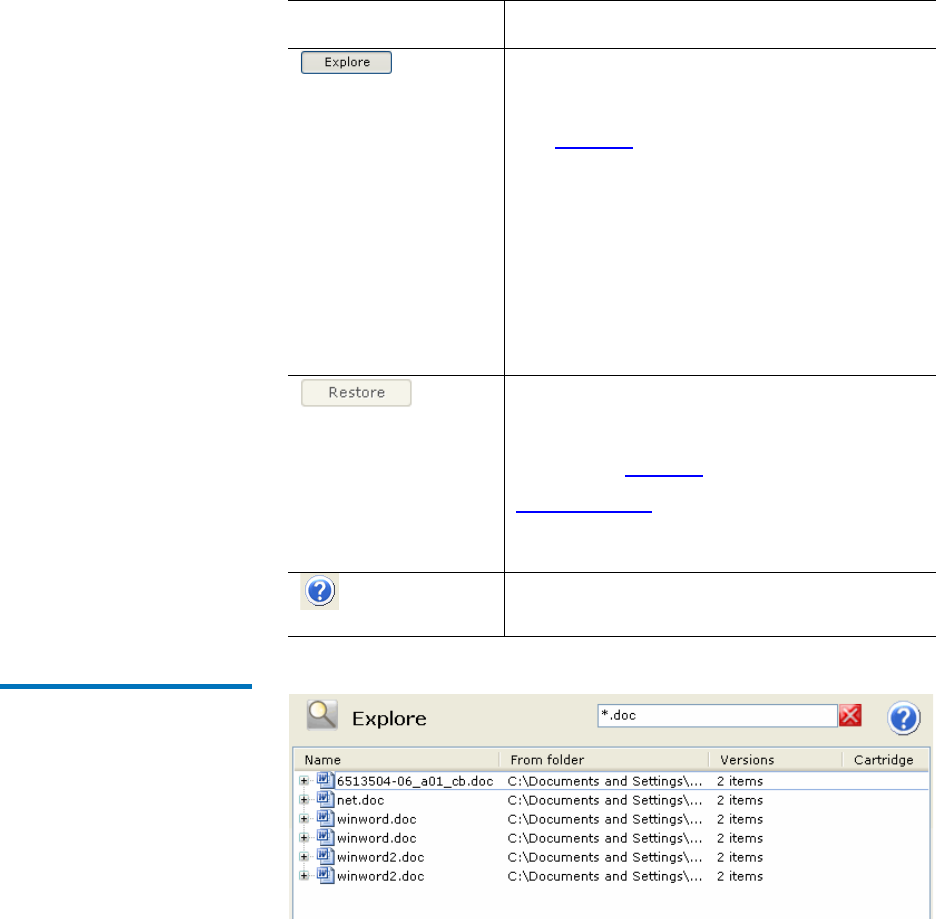This screenshot has width=936, height=919.
Task: Expand the second winword.doc entry
Action: (304, 838)
